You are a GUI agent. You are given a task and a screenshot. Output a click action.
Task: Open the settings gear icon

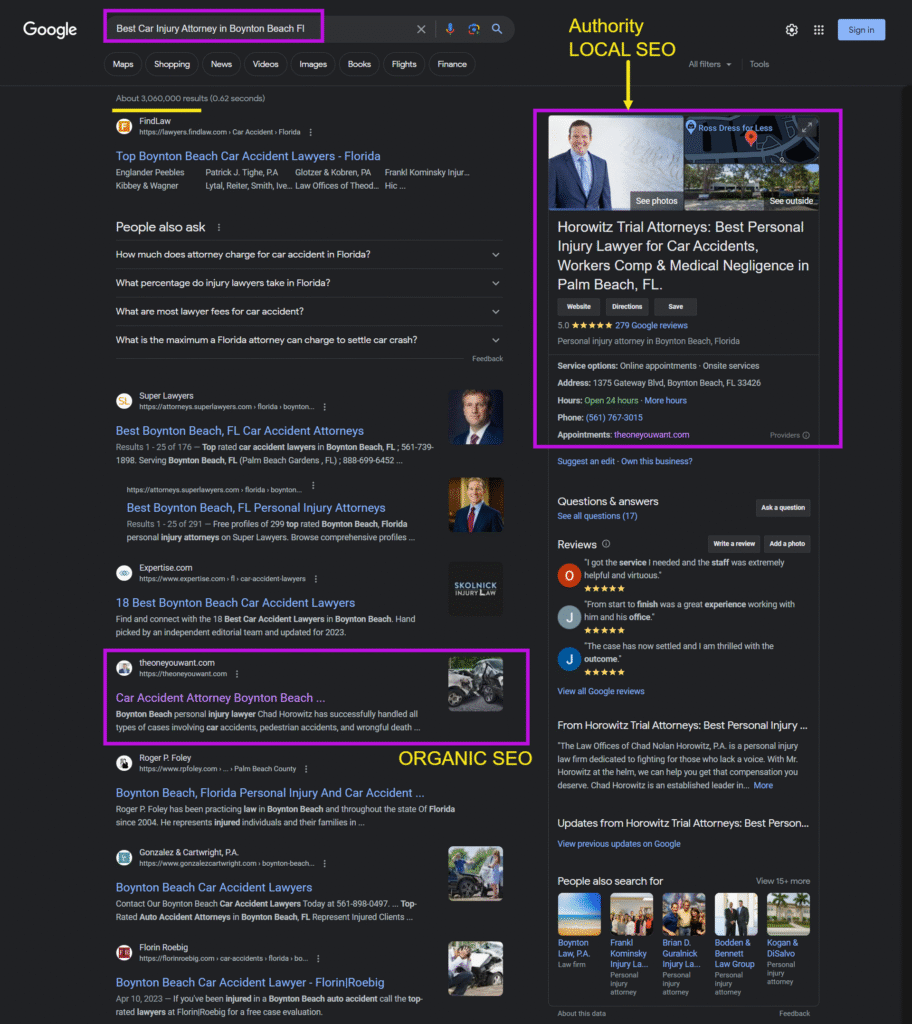[x=792, y=30]
